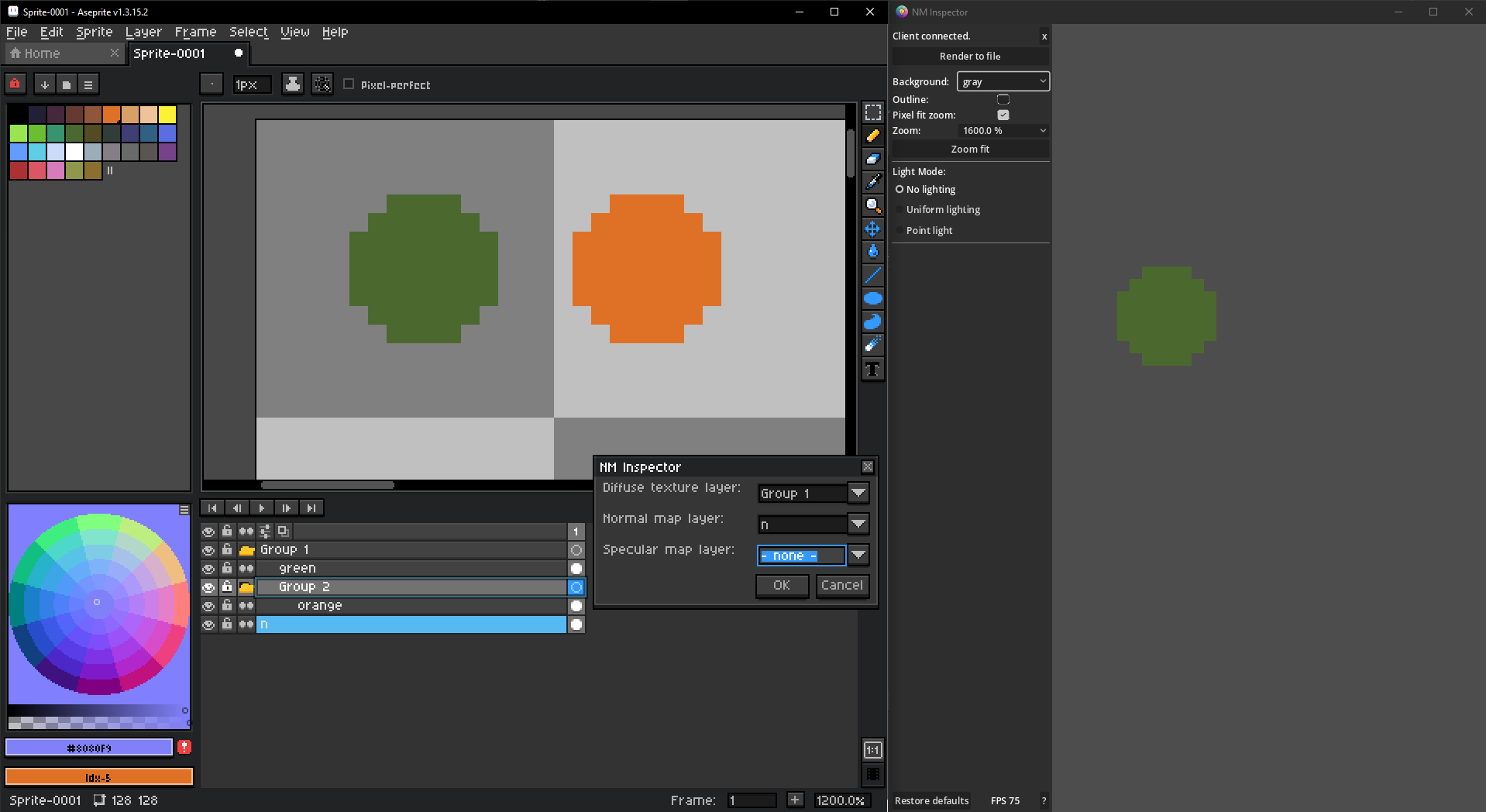Select the Zoom magnifier tool
Screen dimensions: 1486x812
pyautogui.click(x=872, y=205)
